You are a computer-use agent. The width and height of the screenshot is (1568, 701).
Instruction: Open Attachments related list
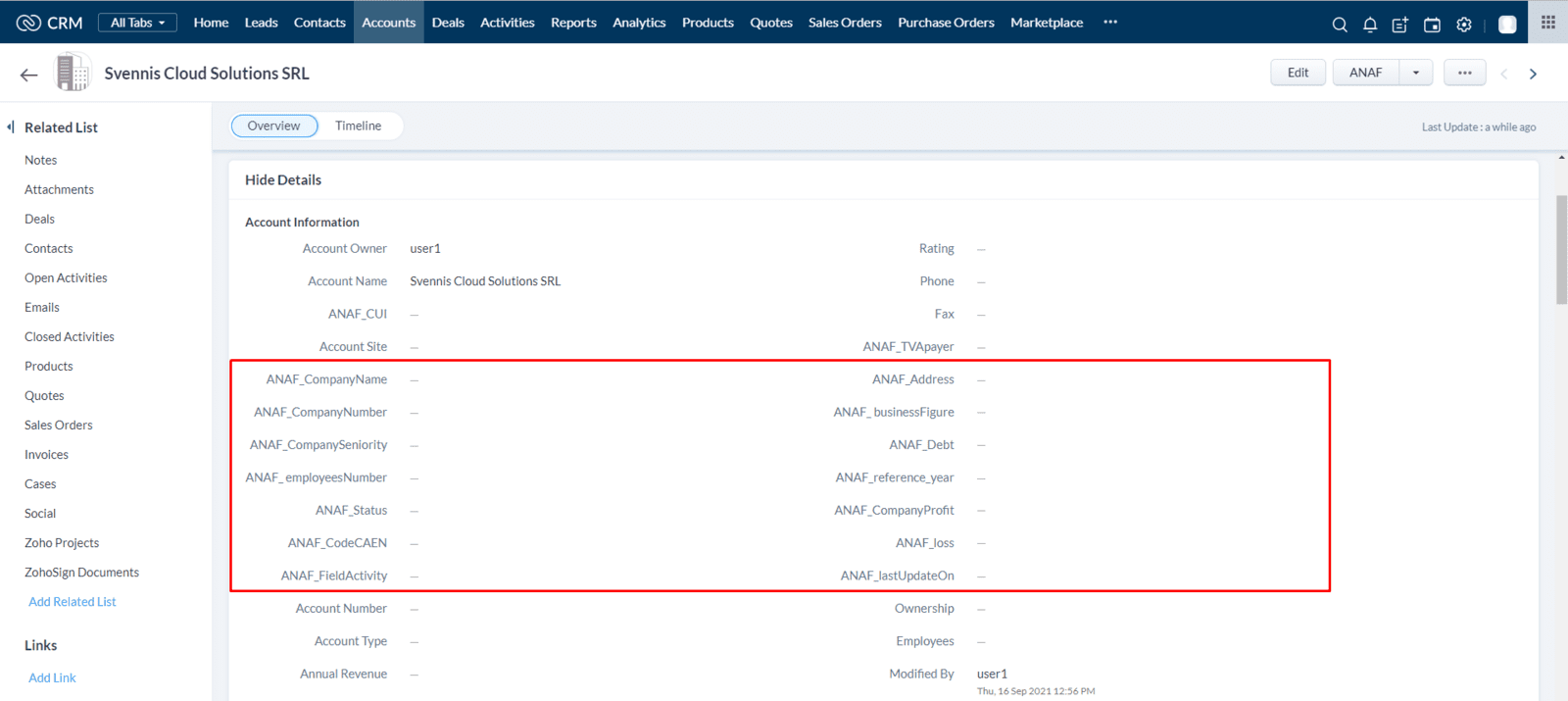pyautogui.click(x=59, y=189)
